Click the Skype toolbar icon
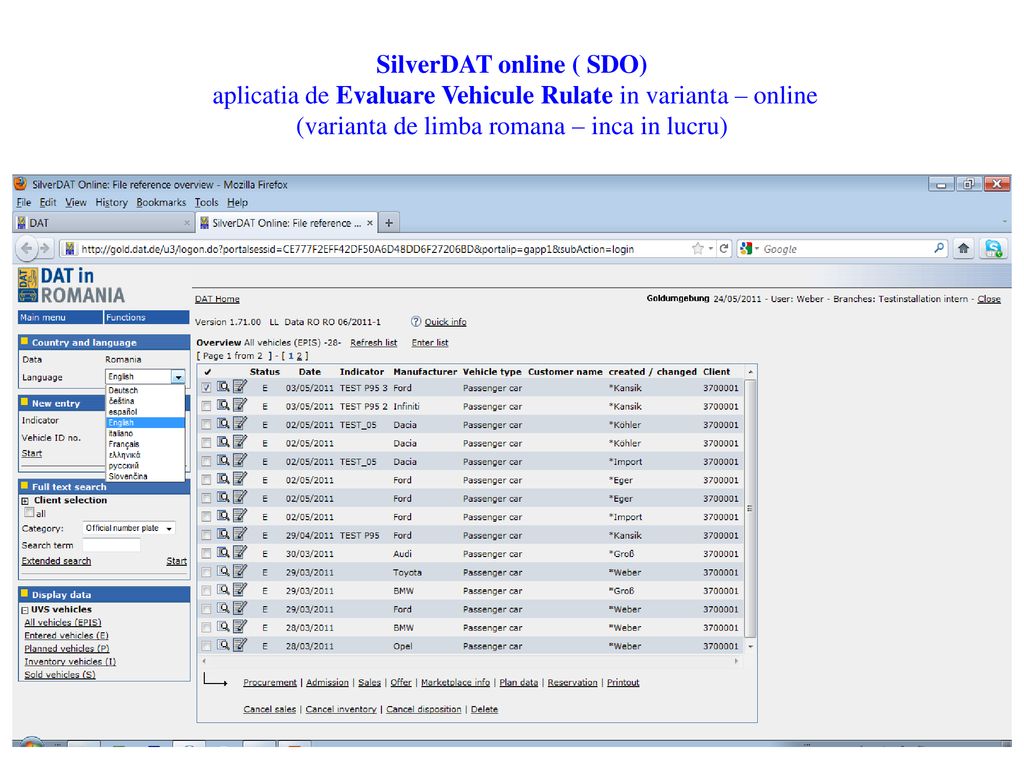Screen dimensions: 1024x768 [x=993, y=248]
